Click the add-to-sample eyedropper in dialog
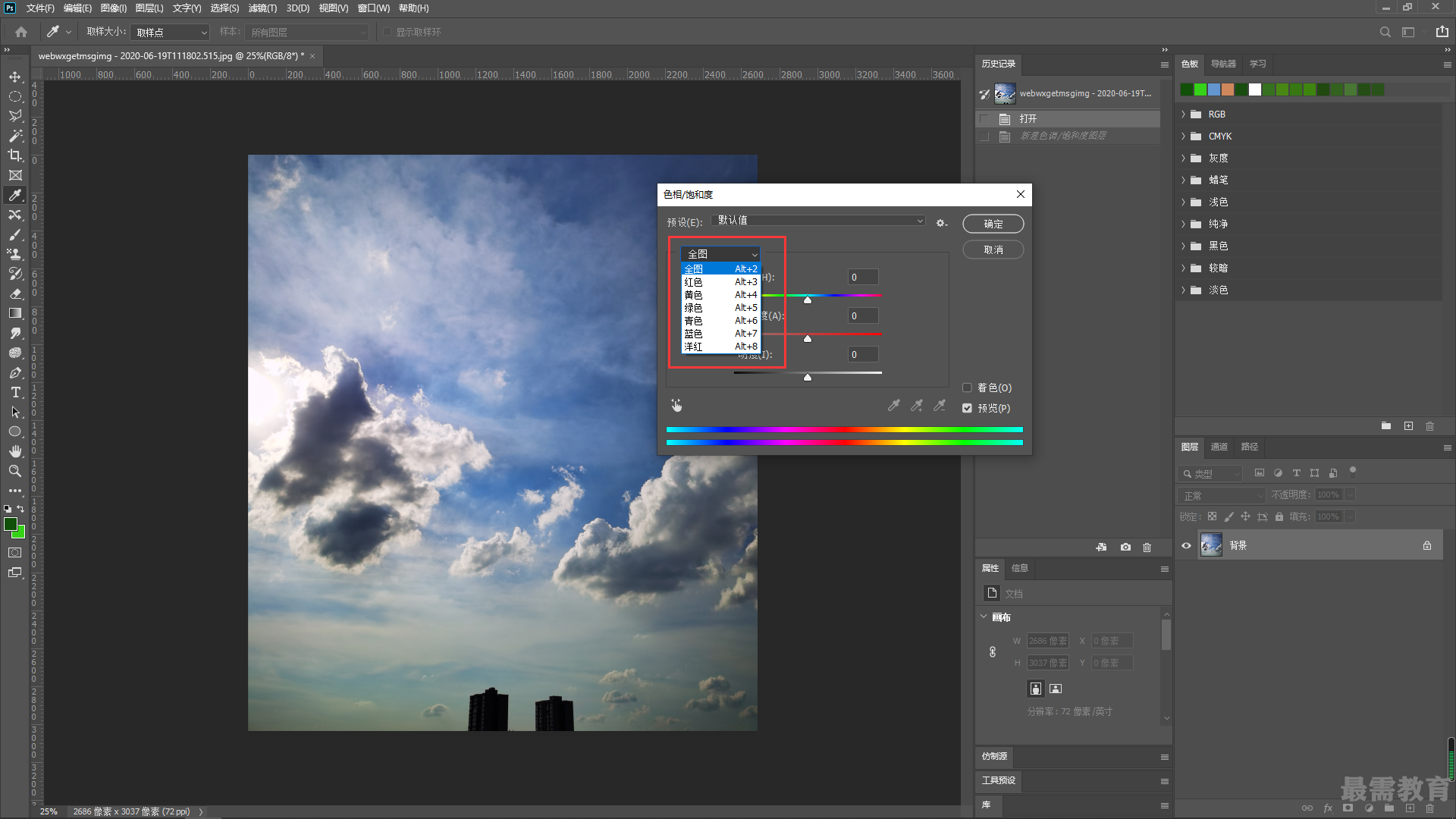 (917, 406)
